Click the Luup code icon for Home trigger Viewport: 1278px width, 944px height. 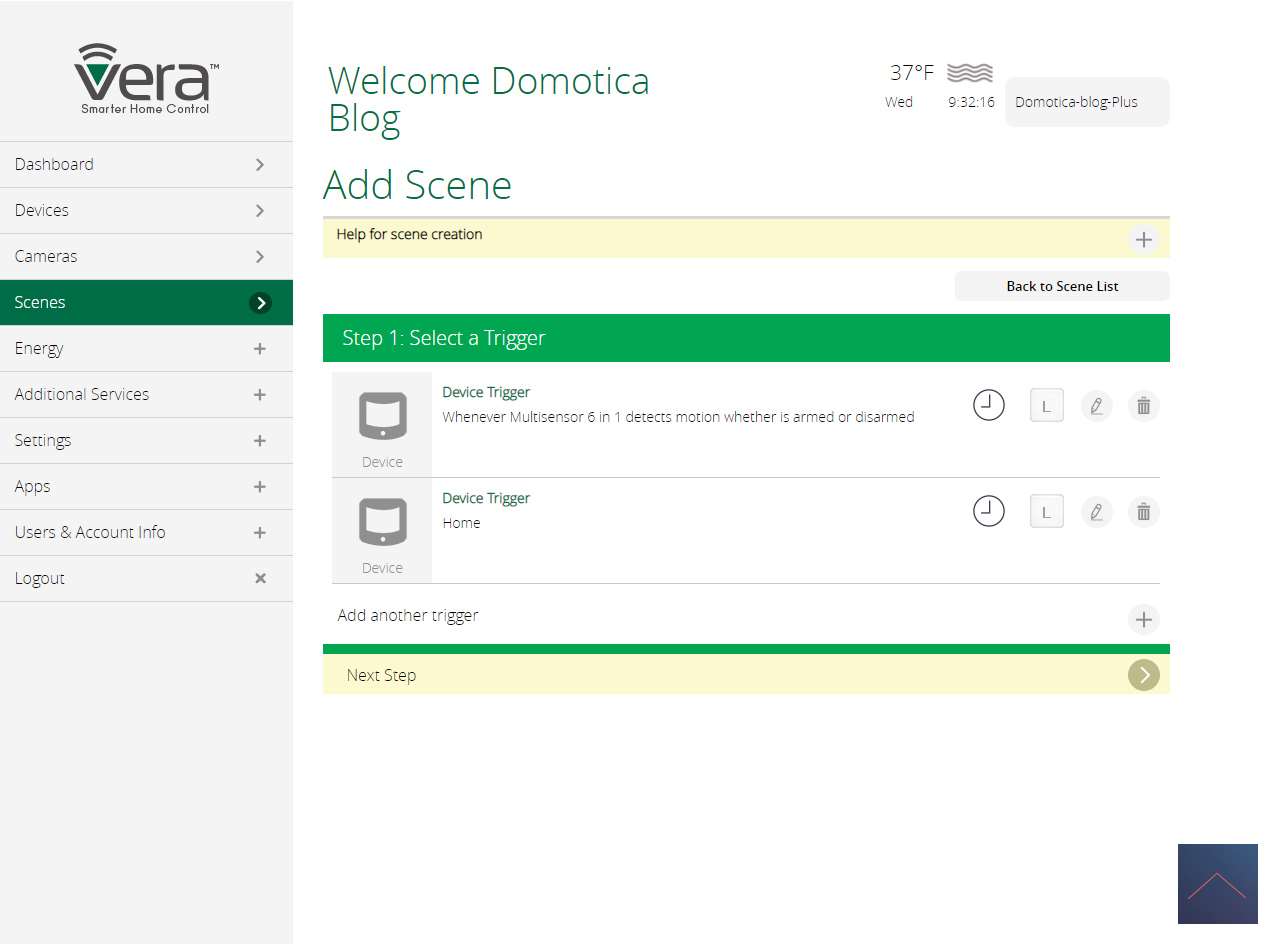point(1046,512)
